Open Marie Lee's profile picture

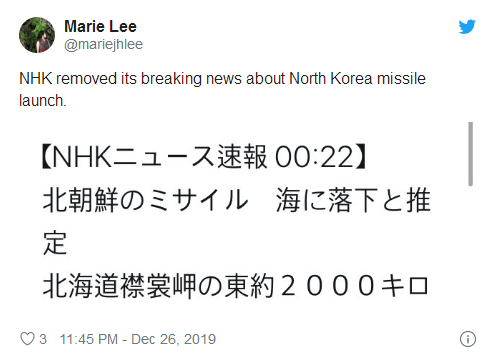(x=37, y=35)
